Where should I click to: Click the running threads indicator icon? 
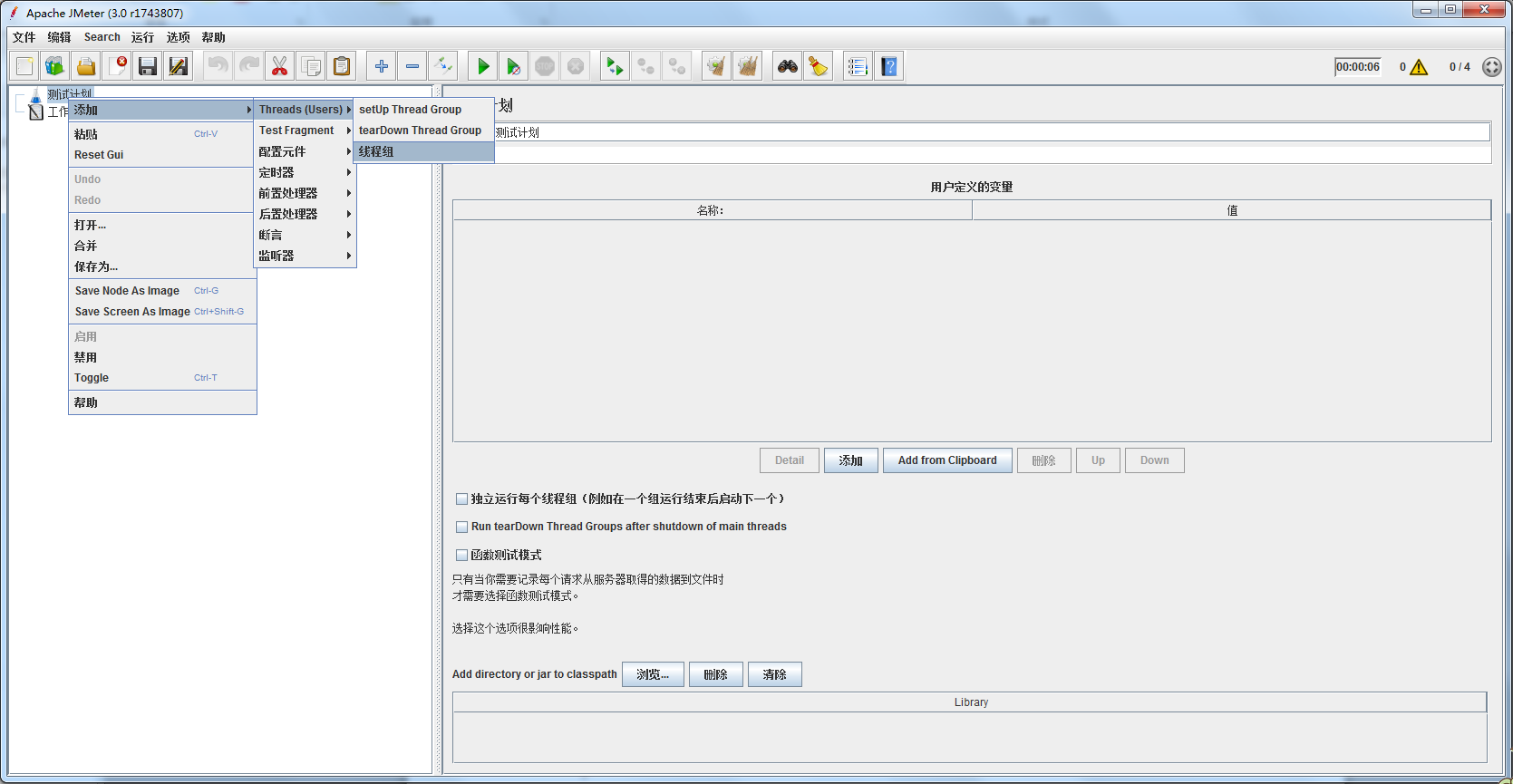click(1492, 67)
